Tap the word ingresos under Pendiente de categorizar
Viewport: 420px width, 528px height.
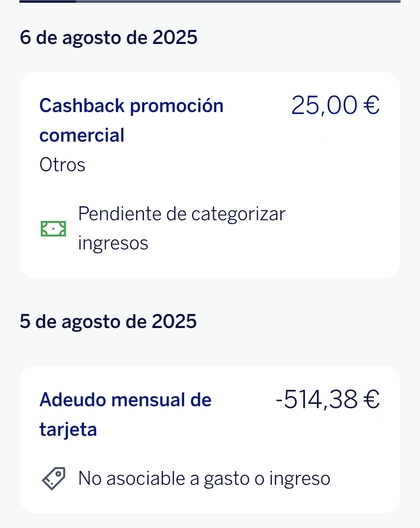(x=113, y=243)
